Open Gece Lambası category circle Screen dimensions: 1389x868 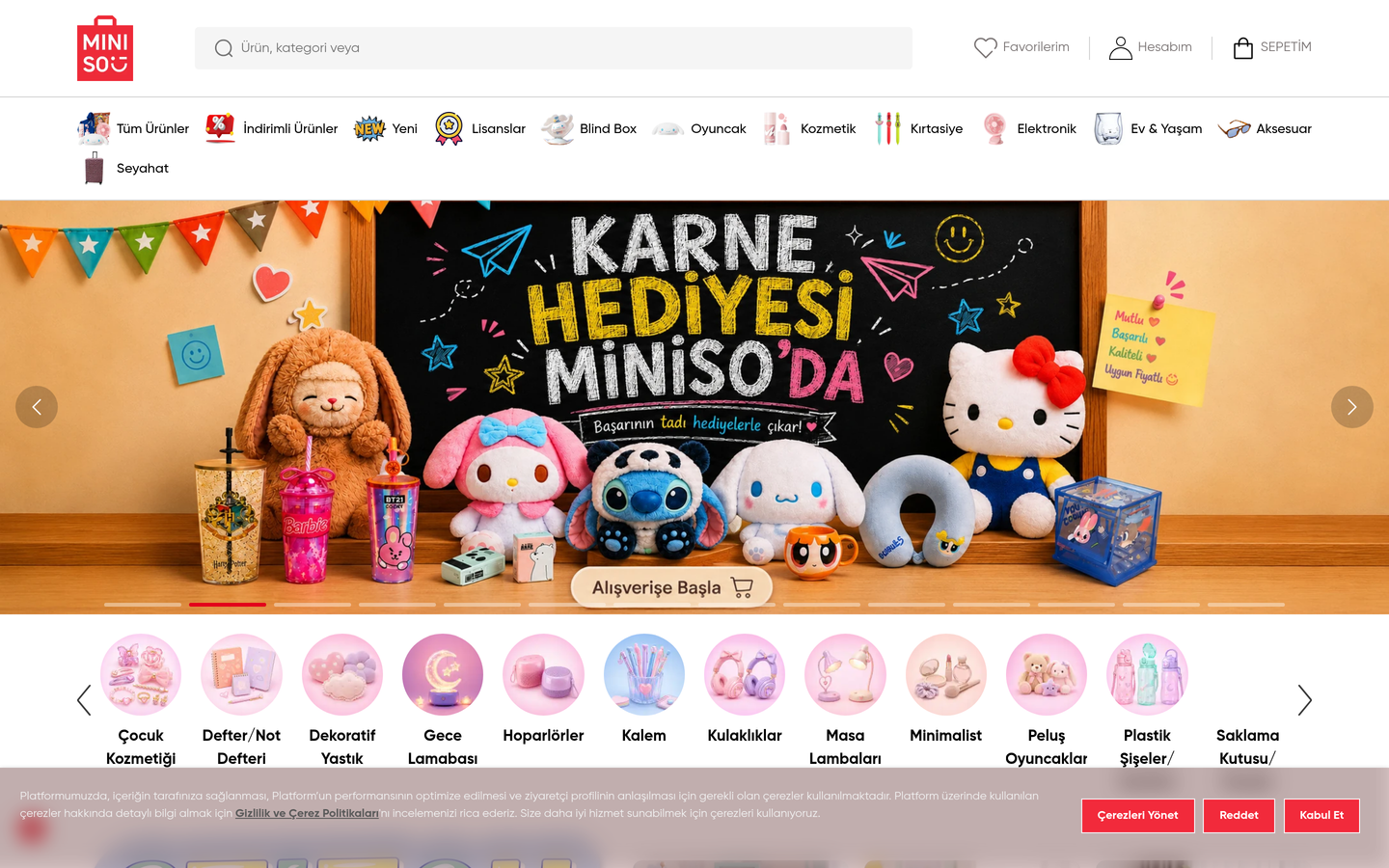(x=443, y=674)
